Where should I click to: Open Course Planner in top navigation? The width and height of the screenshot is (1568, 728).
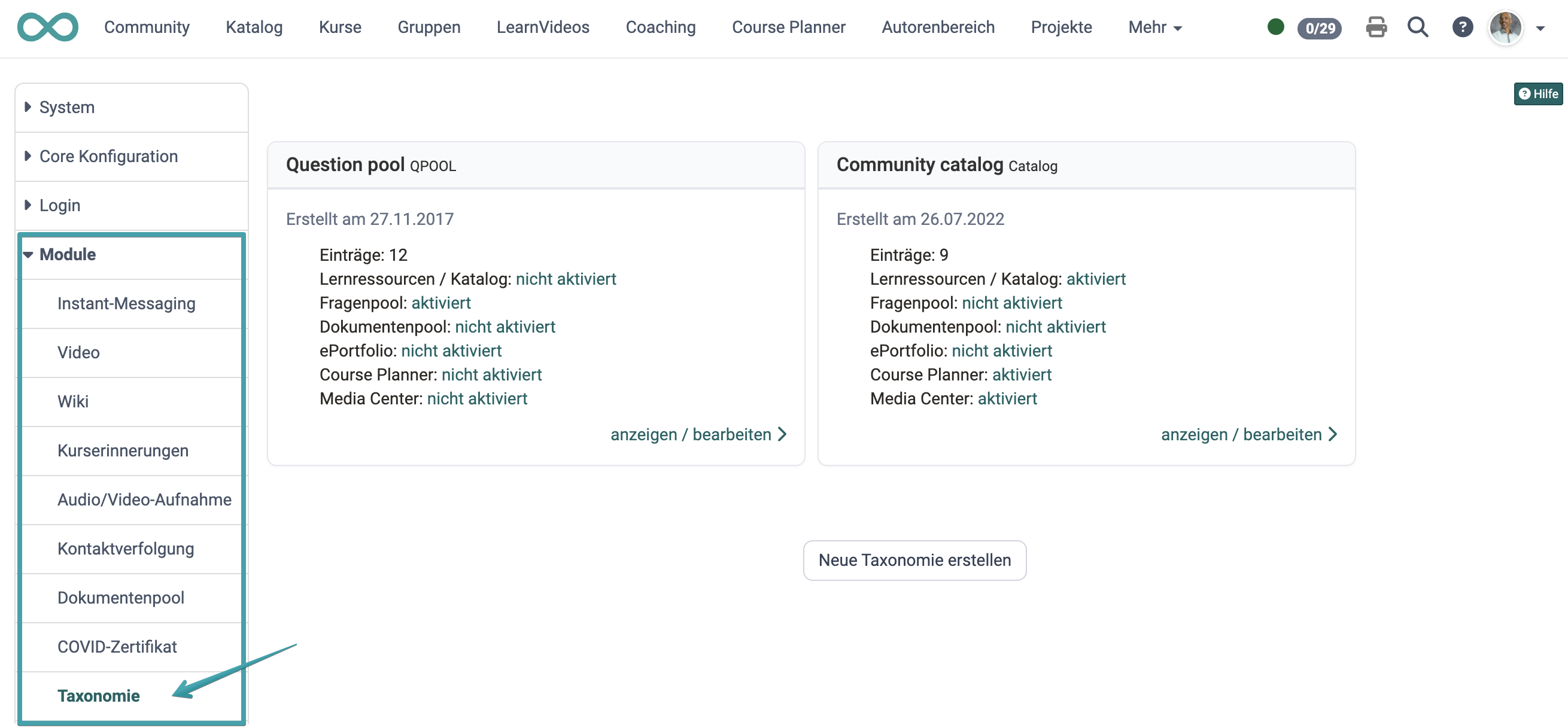coord(788,28)
